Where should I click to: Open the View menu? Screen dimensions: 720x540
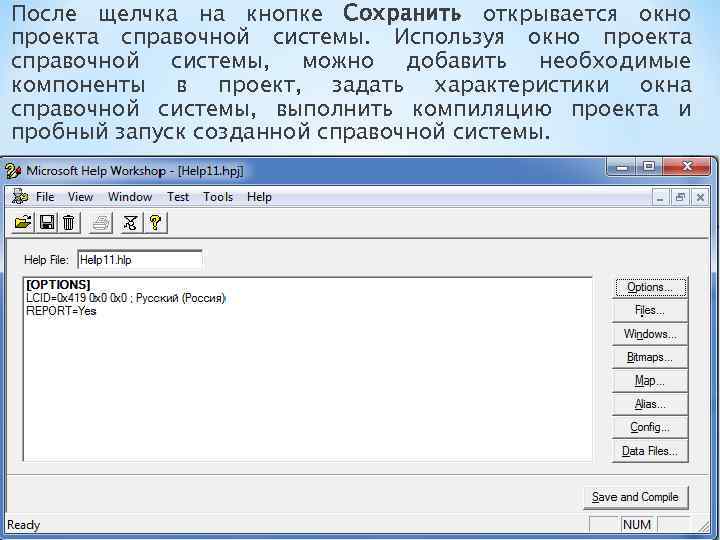pos(80,197)
